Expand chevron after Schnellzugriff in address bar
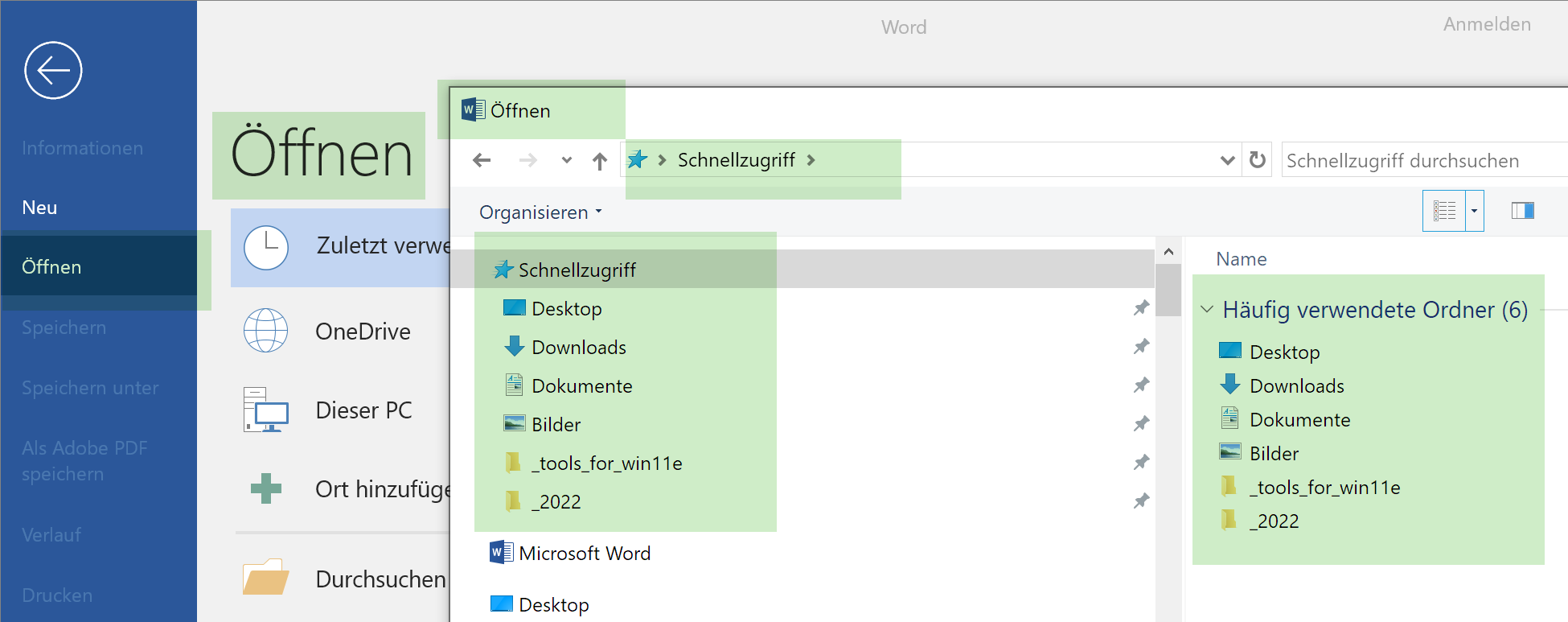The width and height of the screenshot is (1568, 622). (x=811, y=160)
